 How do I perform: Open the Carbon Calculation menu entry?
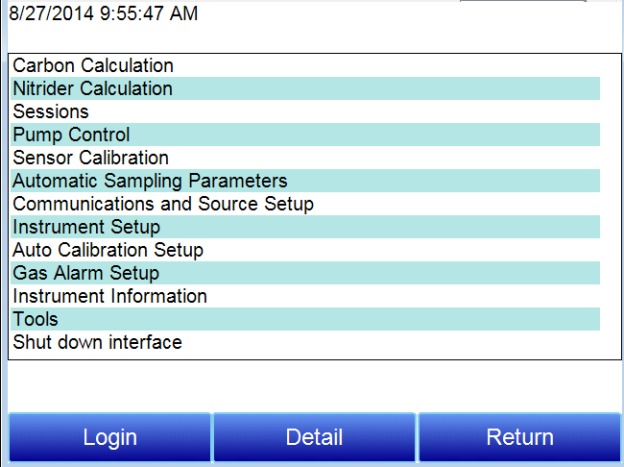[93, 66]
